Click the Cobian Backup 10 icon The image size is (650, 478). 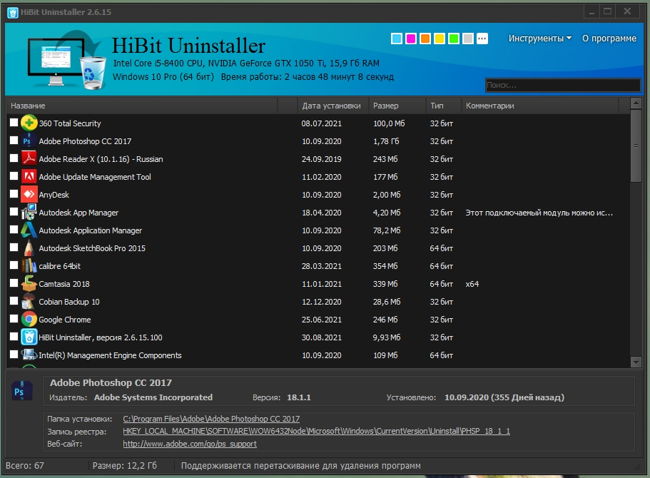tap(29, 301)
